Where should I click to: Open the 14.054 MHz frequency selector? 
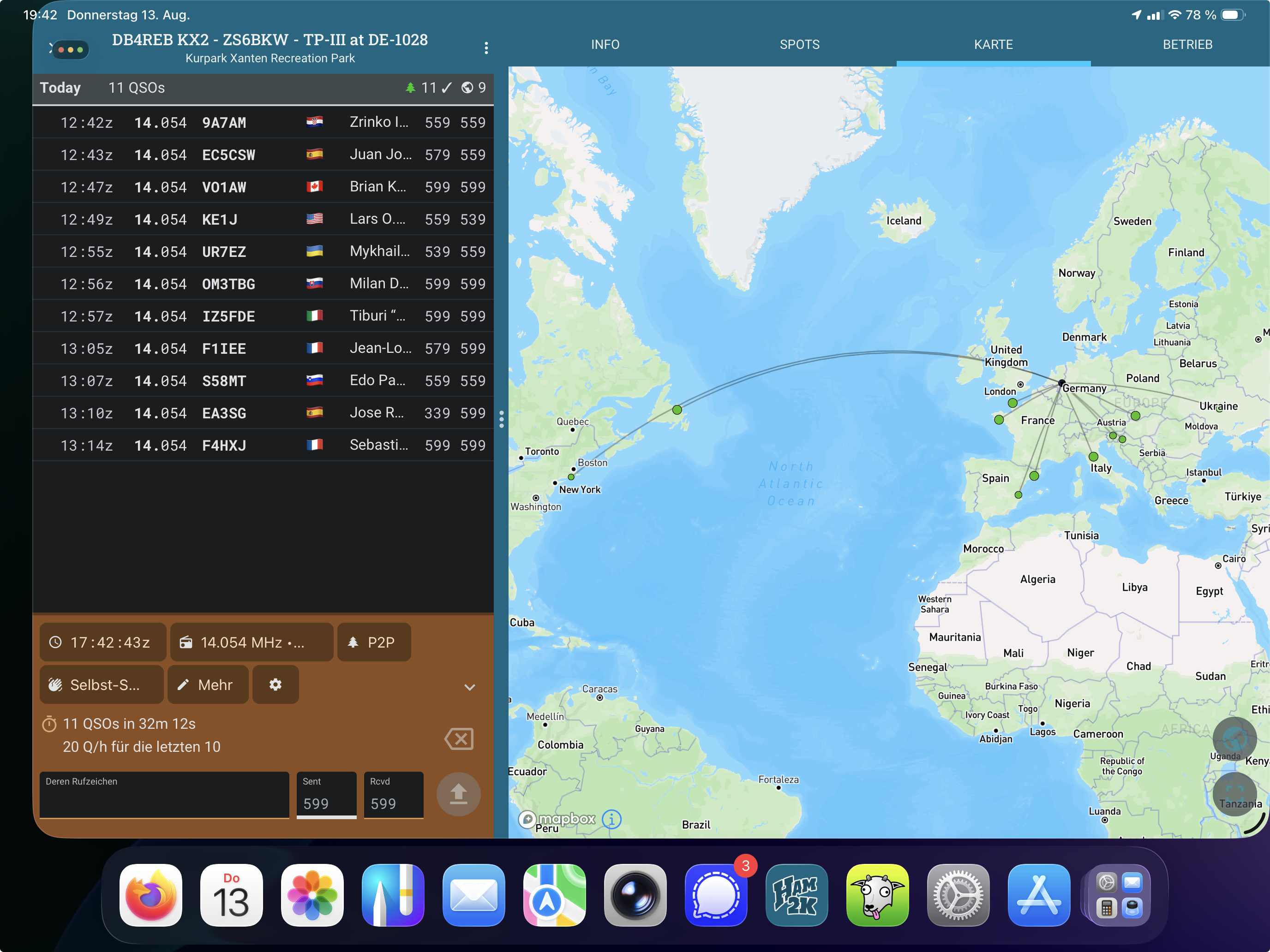tap(252, 642)
